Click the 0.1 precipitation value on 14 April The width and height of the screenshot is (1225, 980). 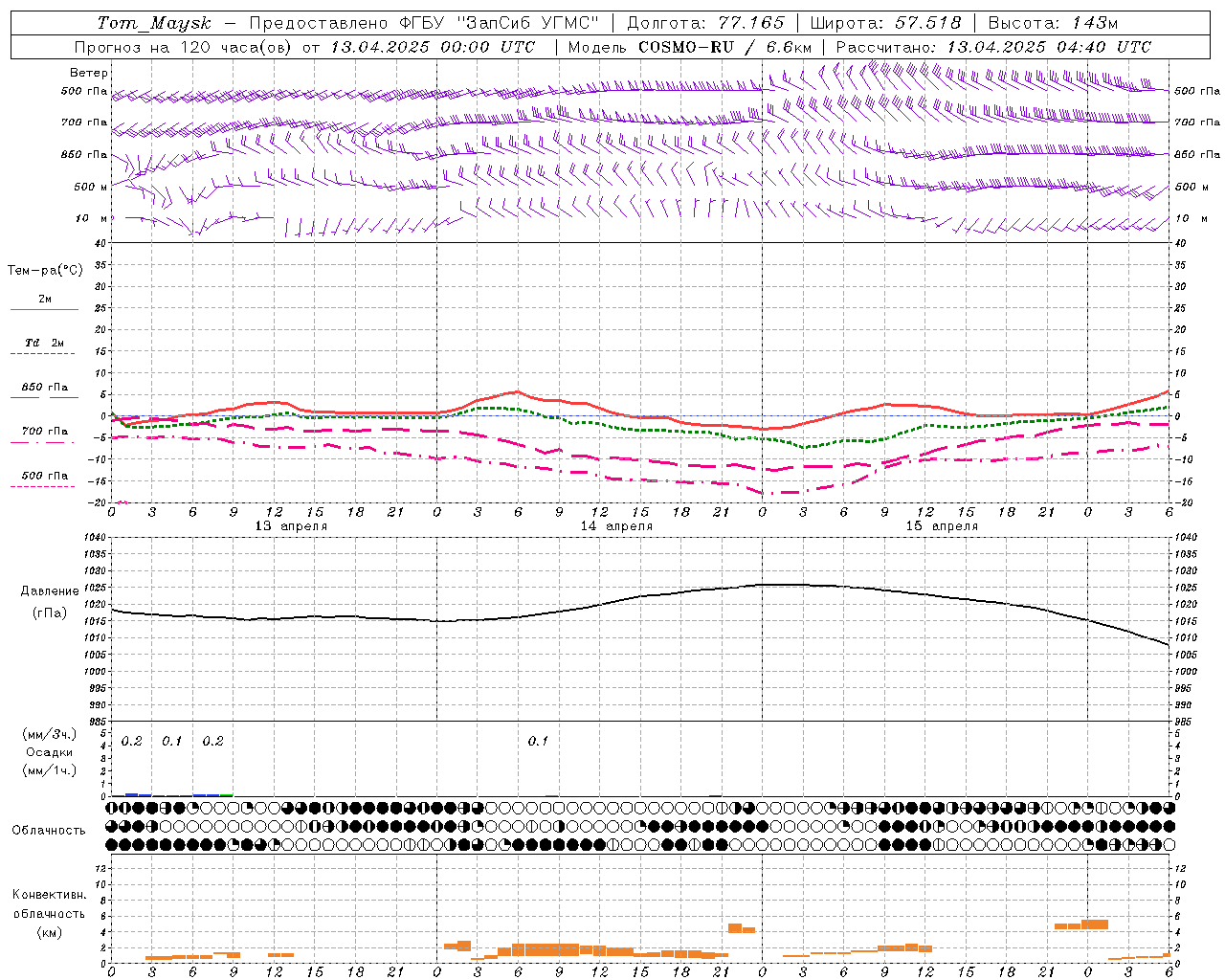pyautogui.click(x=539, y=741)
